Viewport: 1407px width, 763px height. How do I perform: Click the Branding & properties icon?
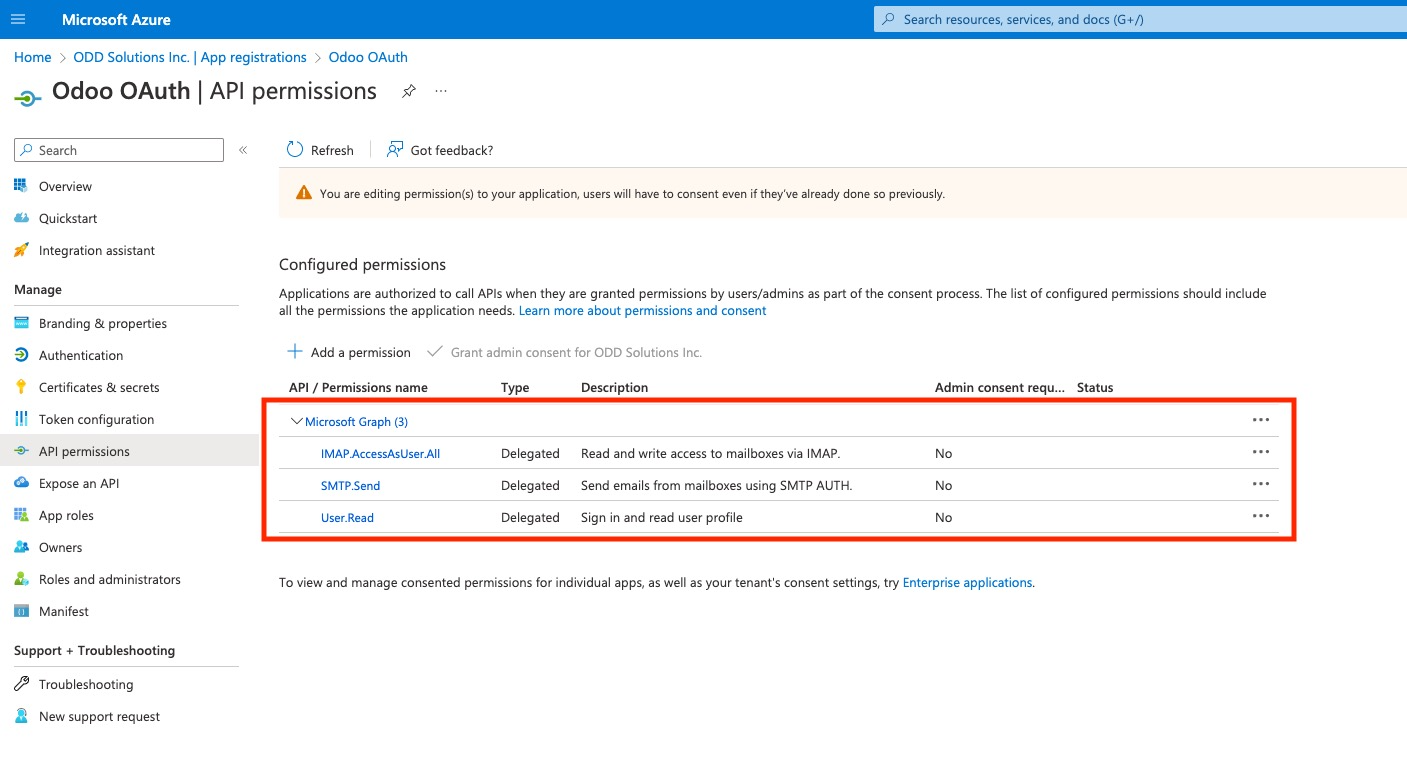click(21, 323)
